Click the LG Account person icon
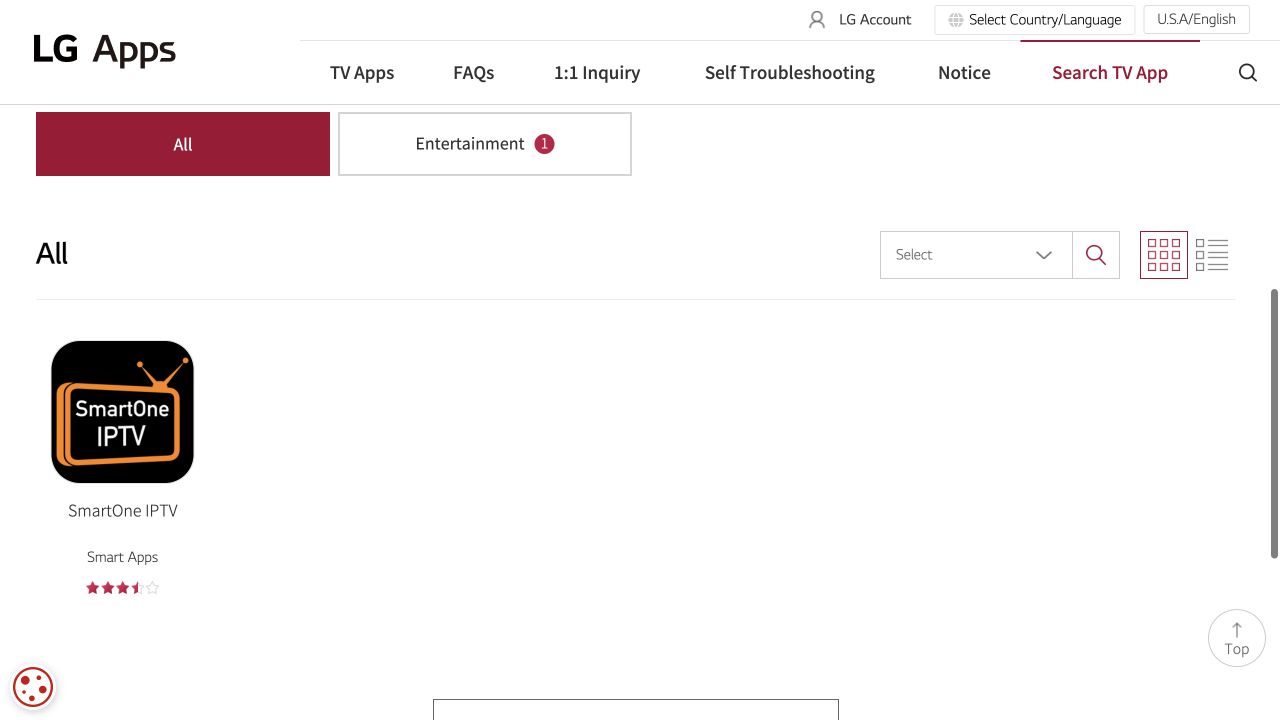Viewport: 1280px width, 720px height. pyautogui.click(x=817, y=20)
